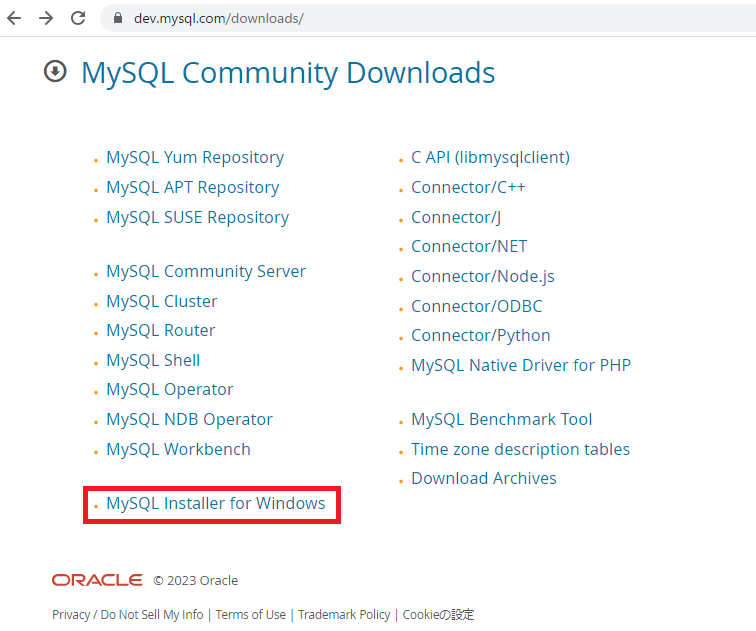756x631 pixels.
Task: Open MySQL Cluster downloads
Action: pos(162,301)
